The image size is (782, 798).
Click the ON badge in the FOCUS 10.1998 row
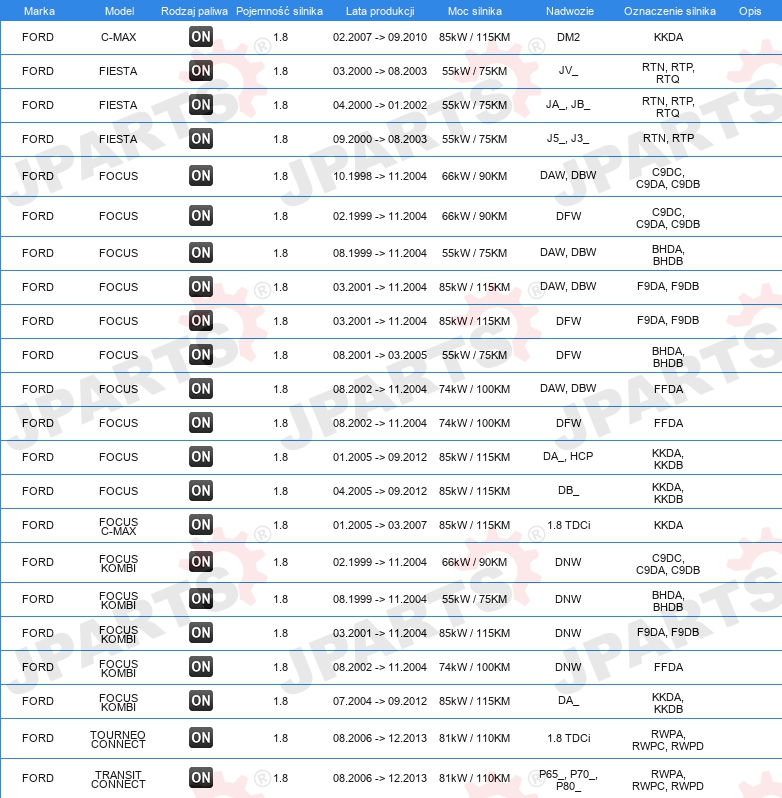[200, 176]
